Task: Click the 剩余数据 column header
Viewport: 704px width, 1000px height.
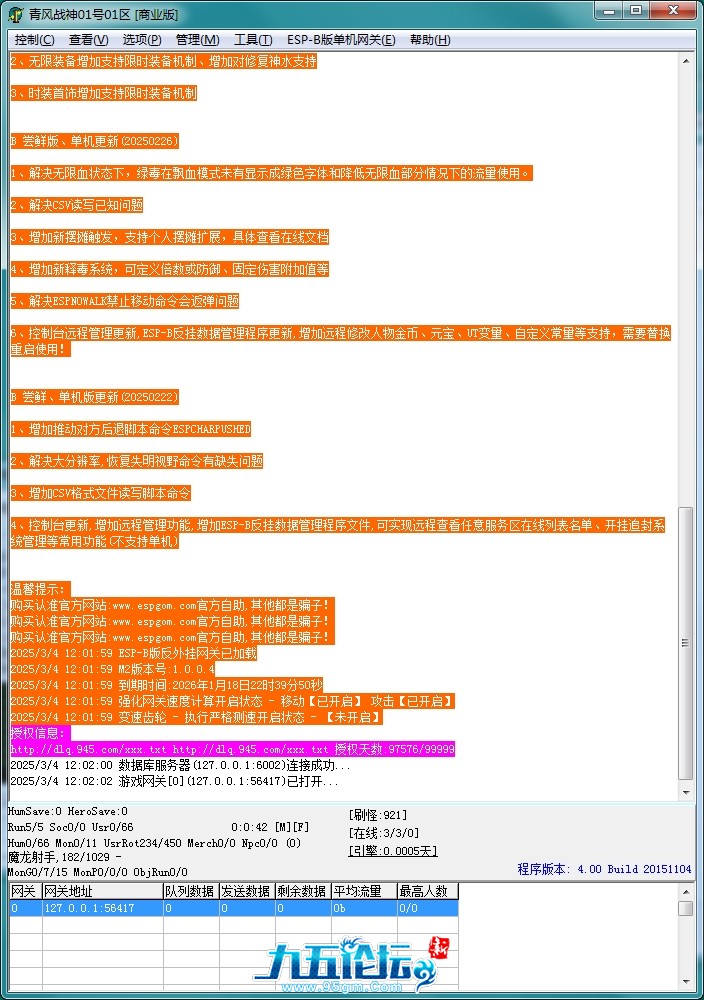Action: tap(304, 891)
